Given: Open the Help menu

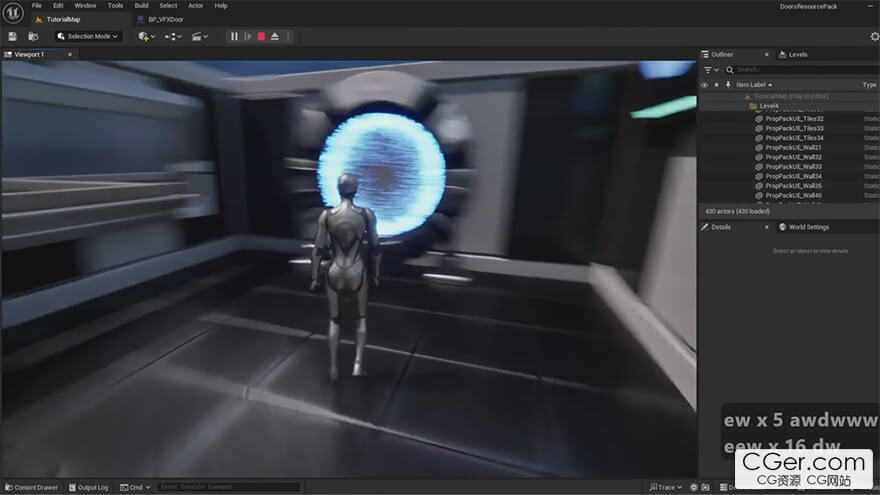Looking at the screenshot, I should (221, 6).
